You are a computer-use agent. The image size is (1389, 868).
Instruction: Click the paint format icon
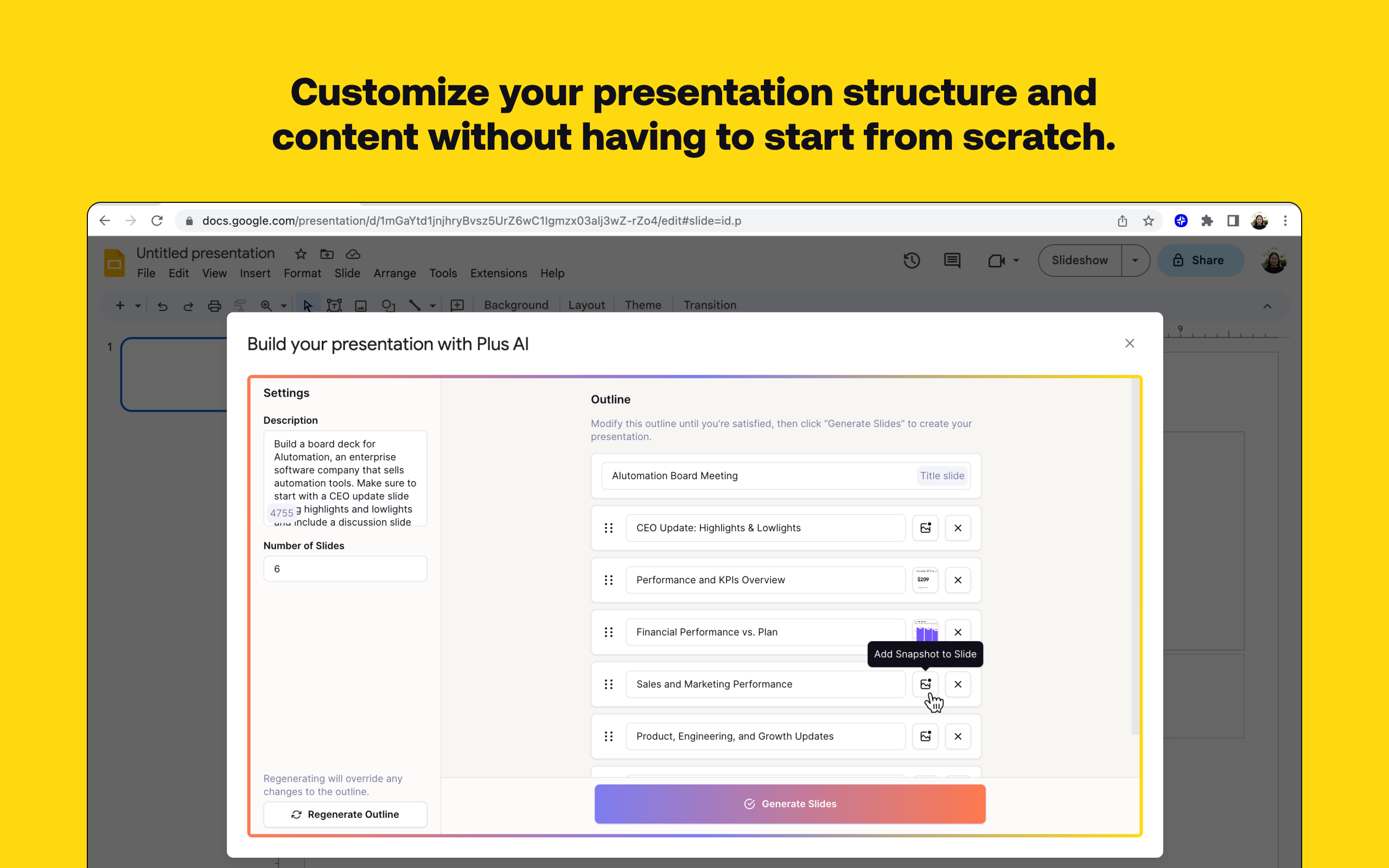240,305
